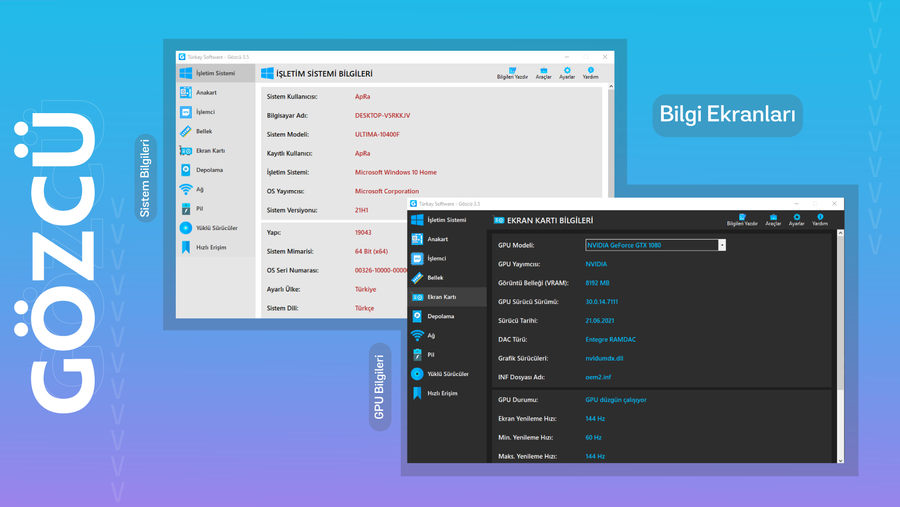Click Bilgileri Yazdır icon in dark window toolbar
The image size is (900, 507).
tap(742, 217)
